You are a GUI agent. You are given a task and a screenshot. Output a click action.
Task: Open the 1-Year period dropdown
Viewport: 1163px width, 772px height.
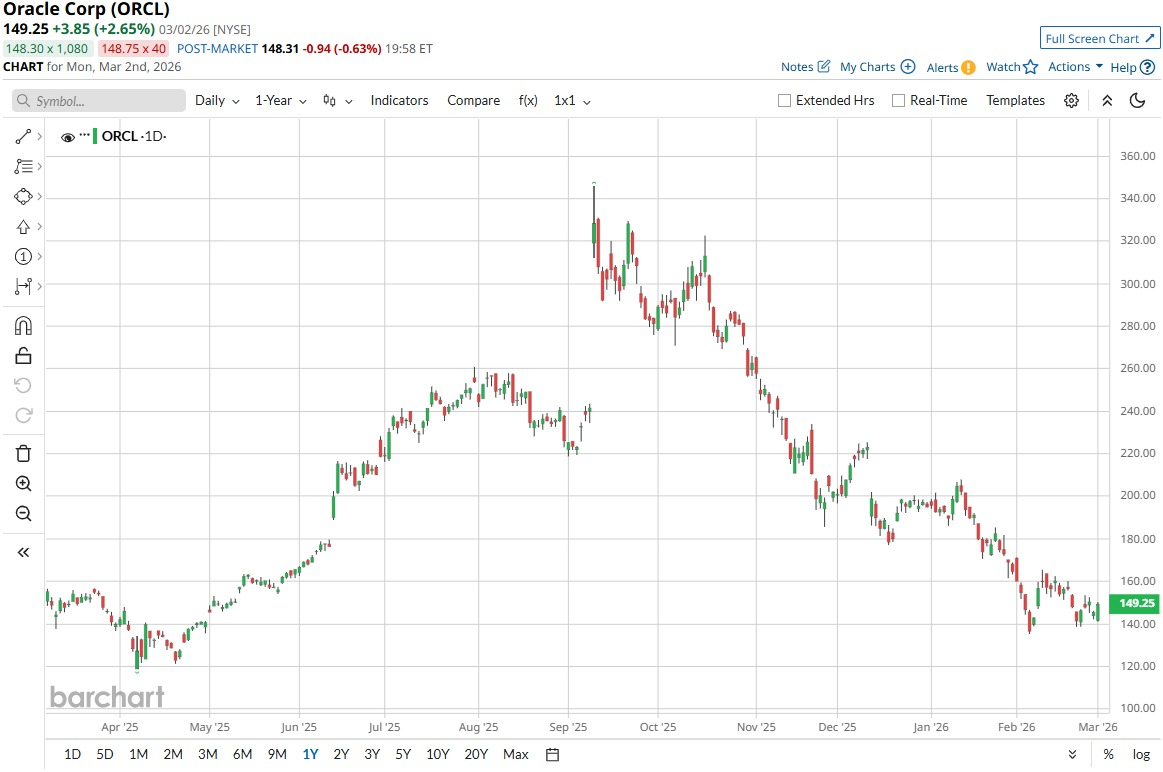coord(281,101)
